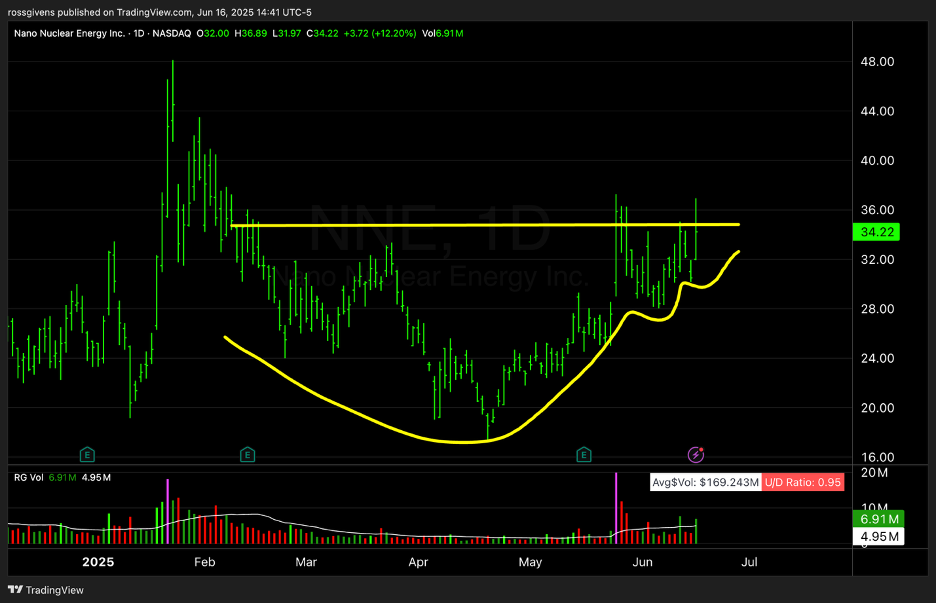Click the Avg$Vol: $169.243M box
The height and width of the screenshot is (604, 936).
point(706,482)
